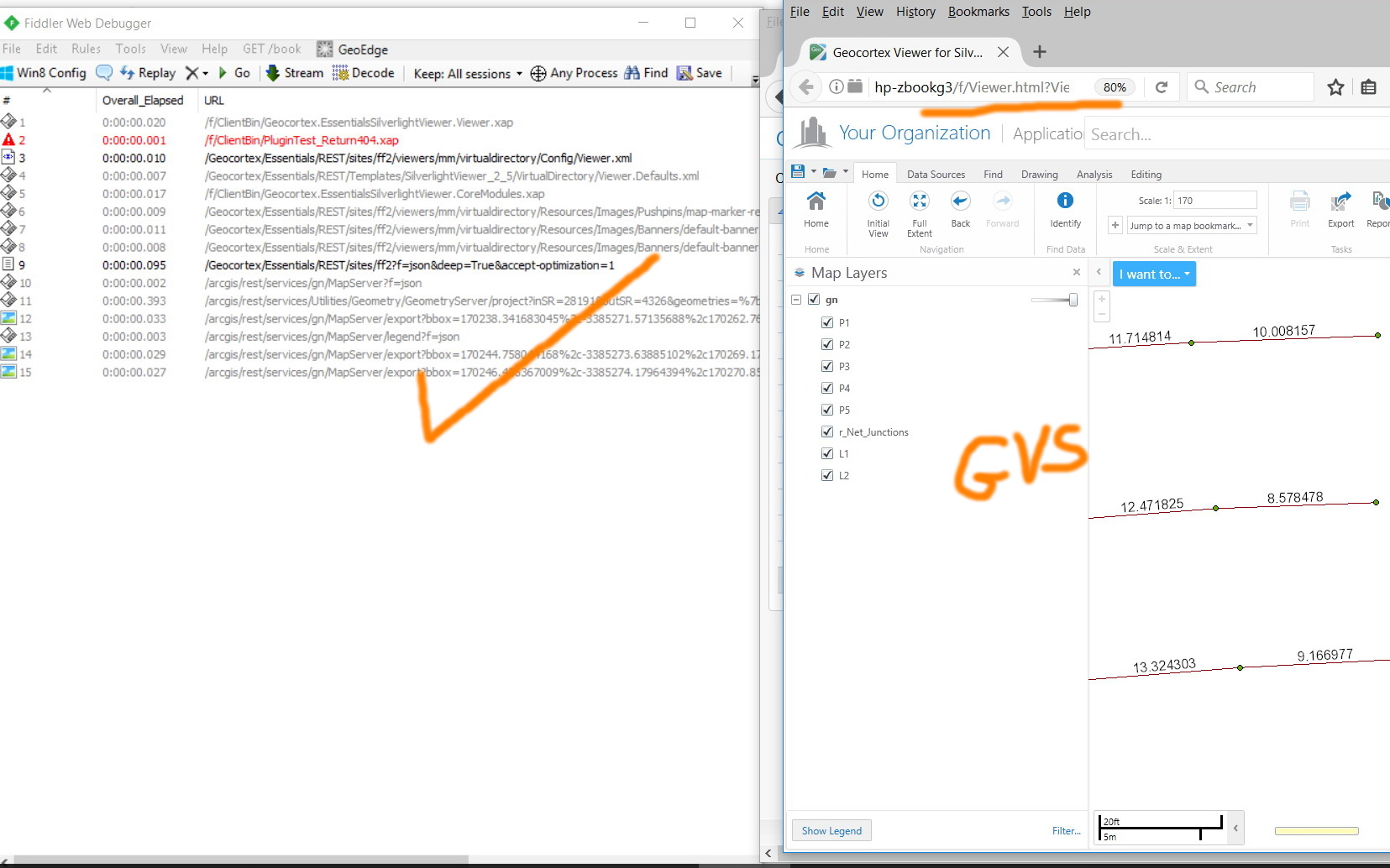Reset map with Initial View icon
The image size is (1390, 868).
click(x=878, y=201)
